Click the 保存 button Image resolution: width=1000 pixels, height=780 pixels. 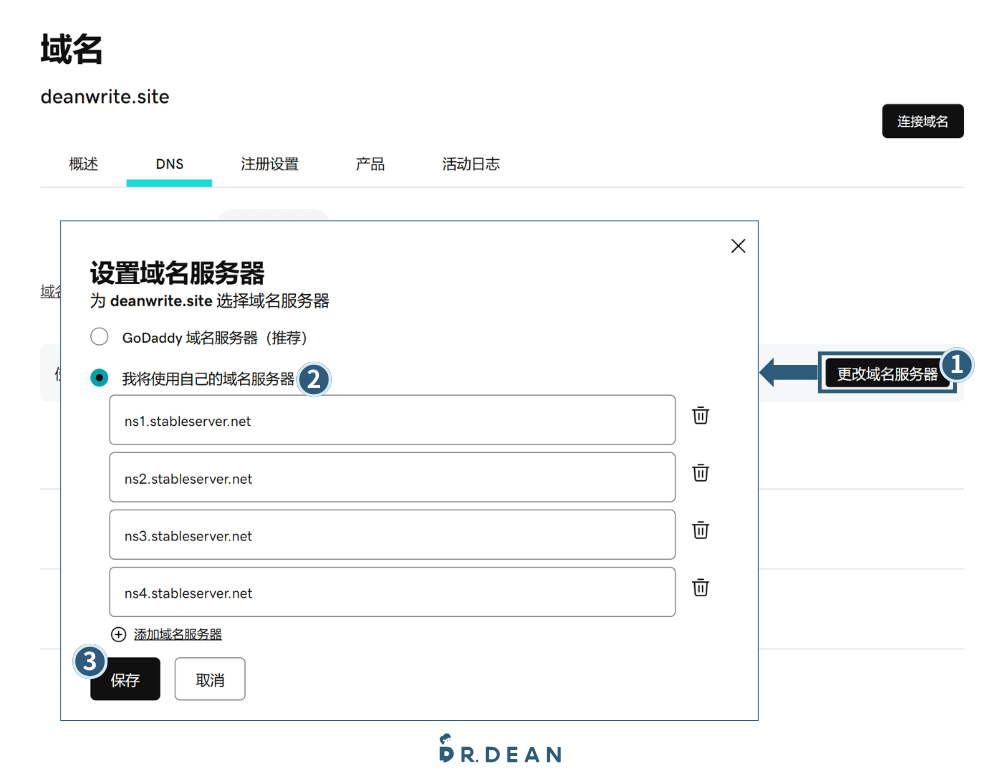point(124,679)
